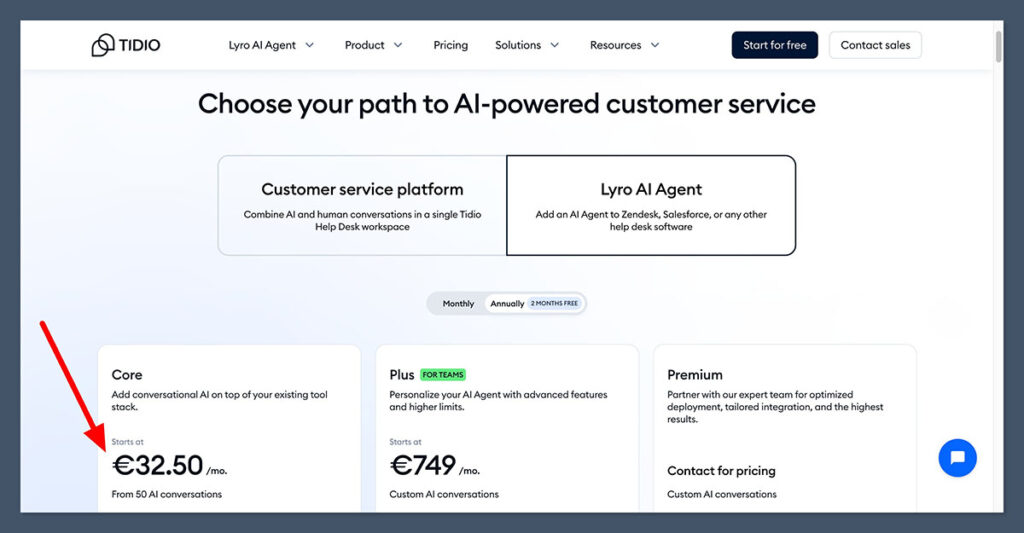Click the From 50 AI conversations text
This screenshot has width=1024, height=533.
point(167,494)
